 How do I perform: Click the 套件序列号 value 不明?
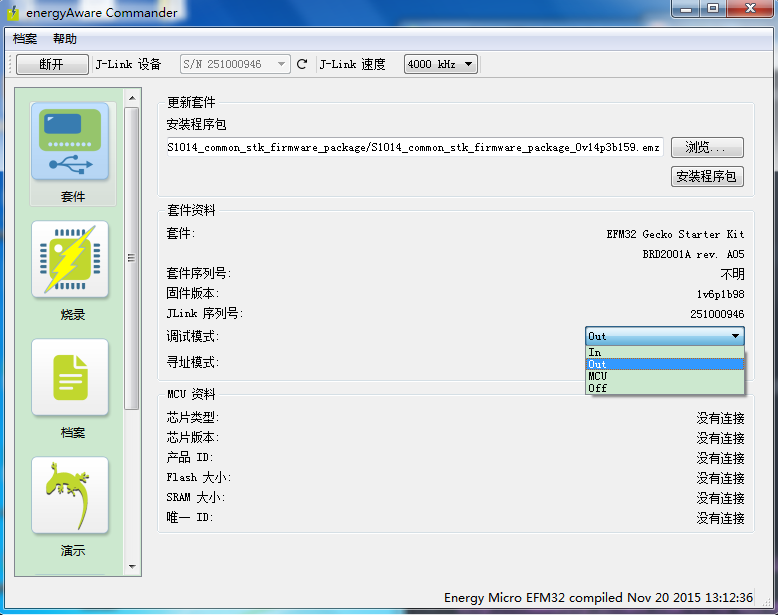click(x=732, y=274)
